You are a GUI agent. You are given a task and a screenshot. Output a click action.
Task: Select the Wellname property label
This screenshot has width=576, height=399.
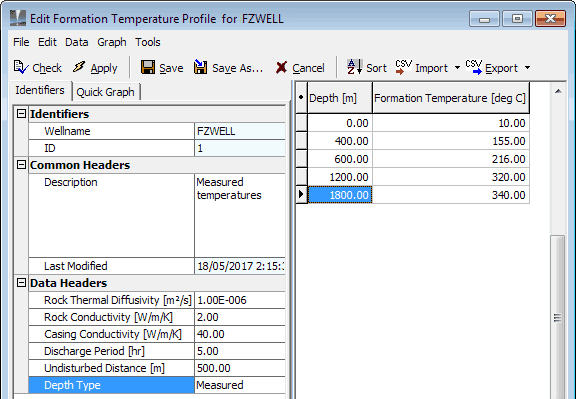click(x=111, y=131)
